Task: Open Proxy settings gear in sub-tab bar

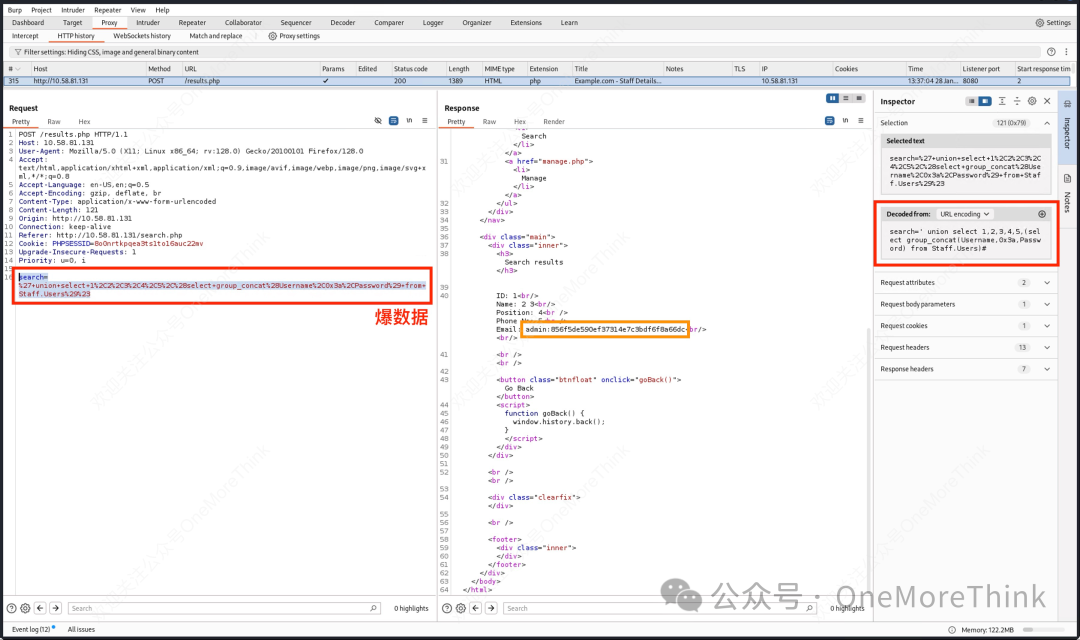Action: coord(273,36)
